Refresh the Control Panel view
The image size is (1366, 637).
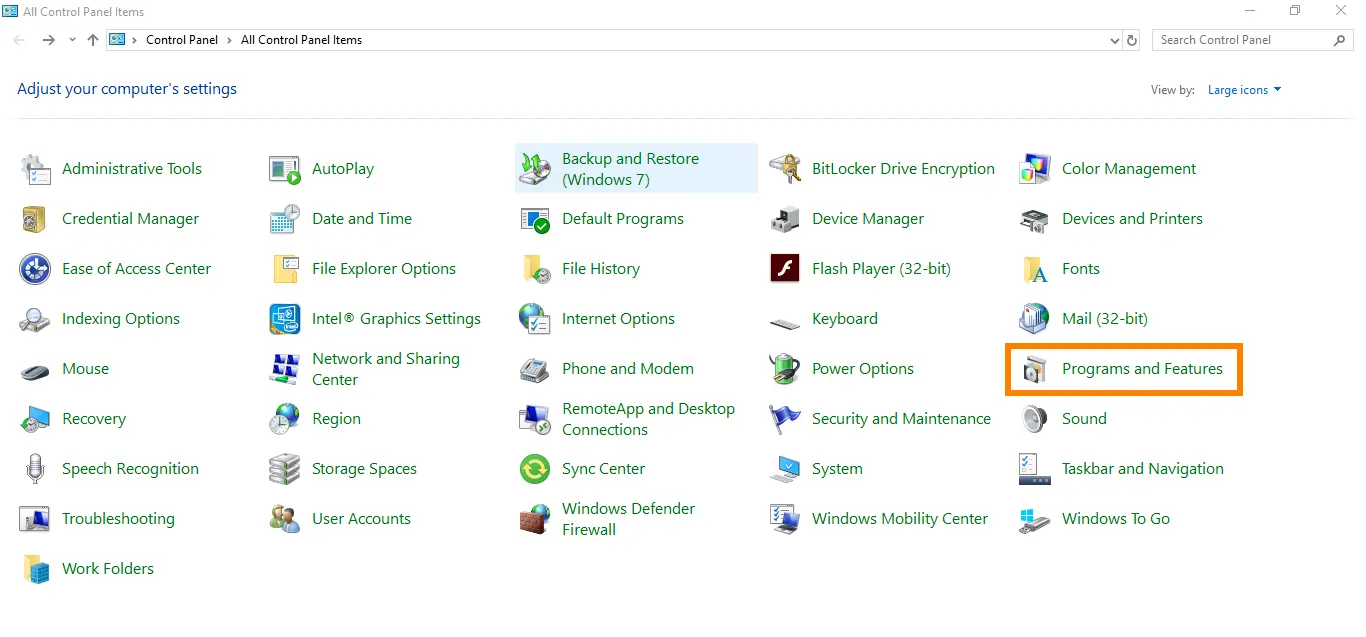1132,40
